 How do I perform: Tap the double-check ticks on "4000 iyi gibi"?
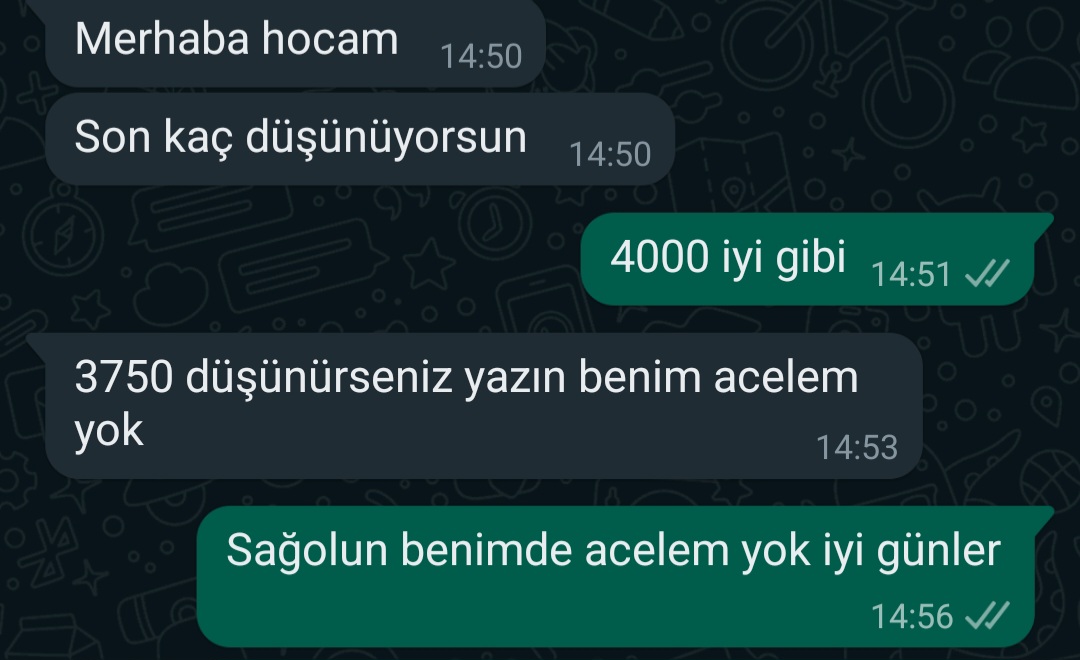(987, 274)
